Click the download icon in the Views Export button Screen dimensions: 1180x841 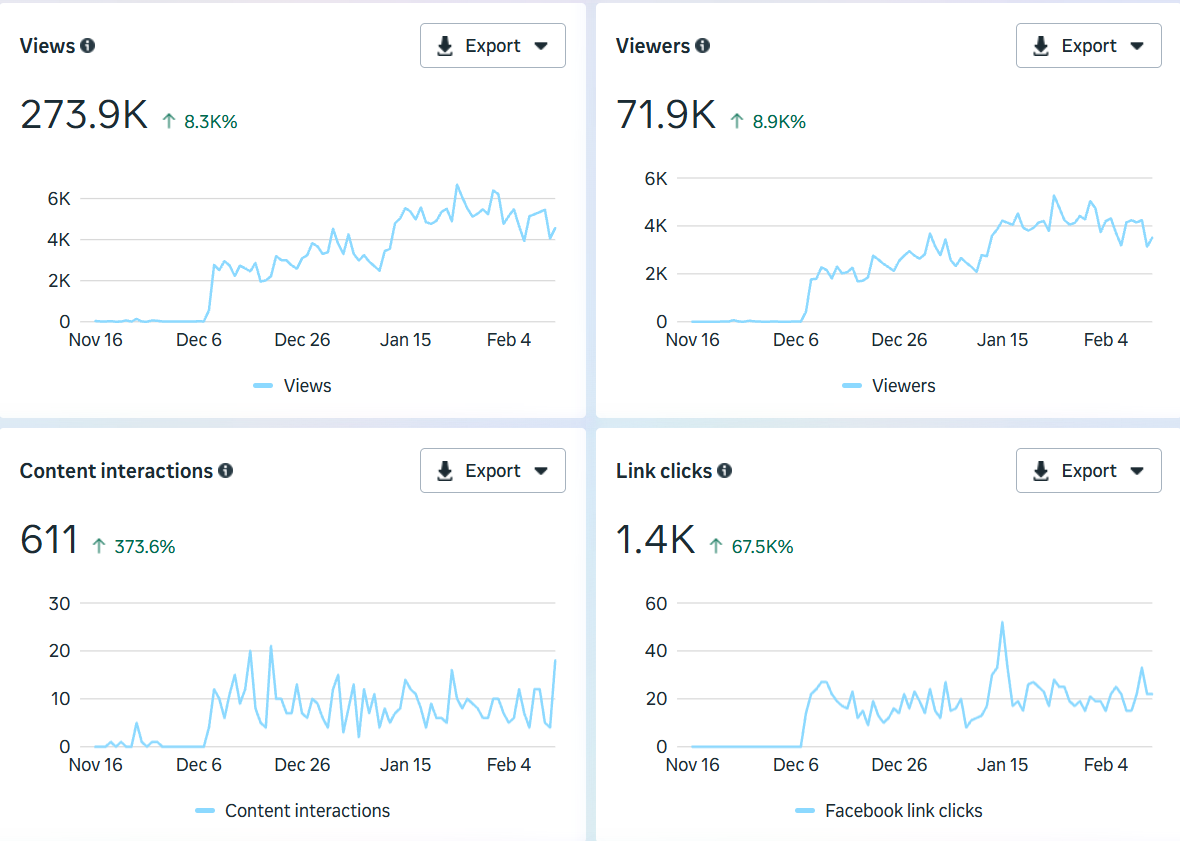(x=444, y=45)
